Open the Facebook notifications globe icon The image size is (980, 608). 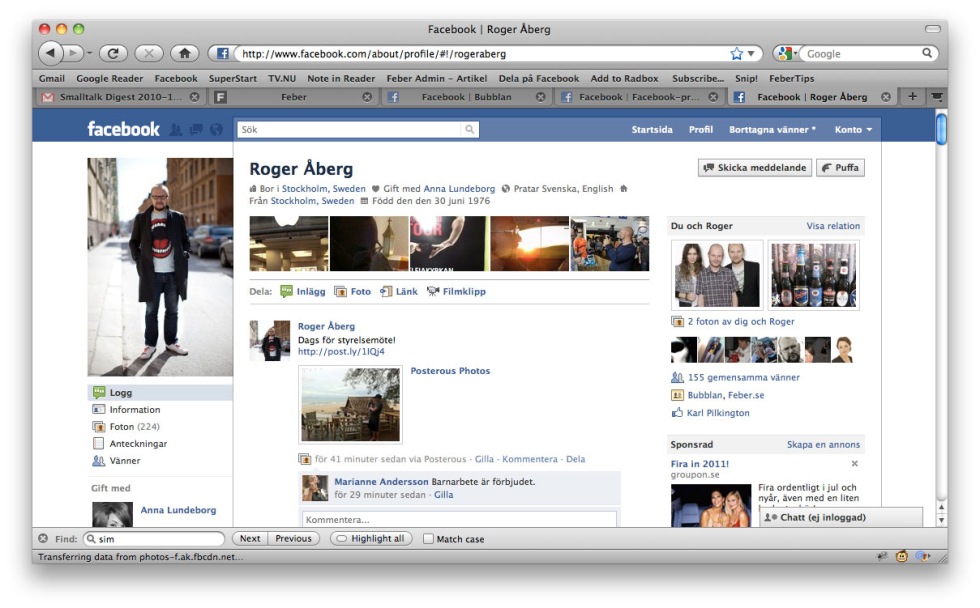[x=216, y=129]
